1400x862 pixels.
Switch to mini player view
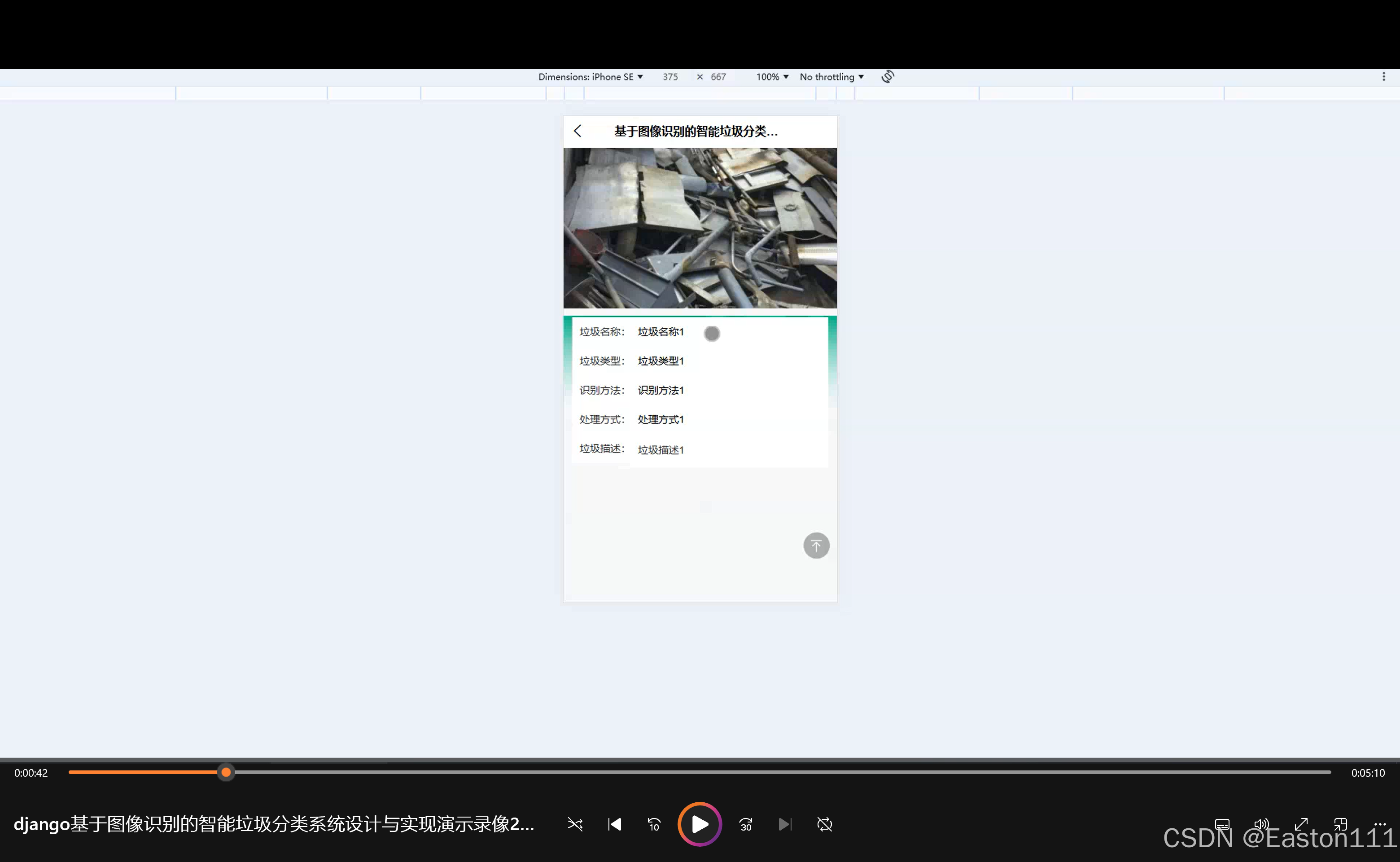click(1340, 824)
